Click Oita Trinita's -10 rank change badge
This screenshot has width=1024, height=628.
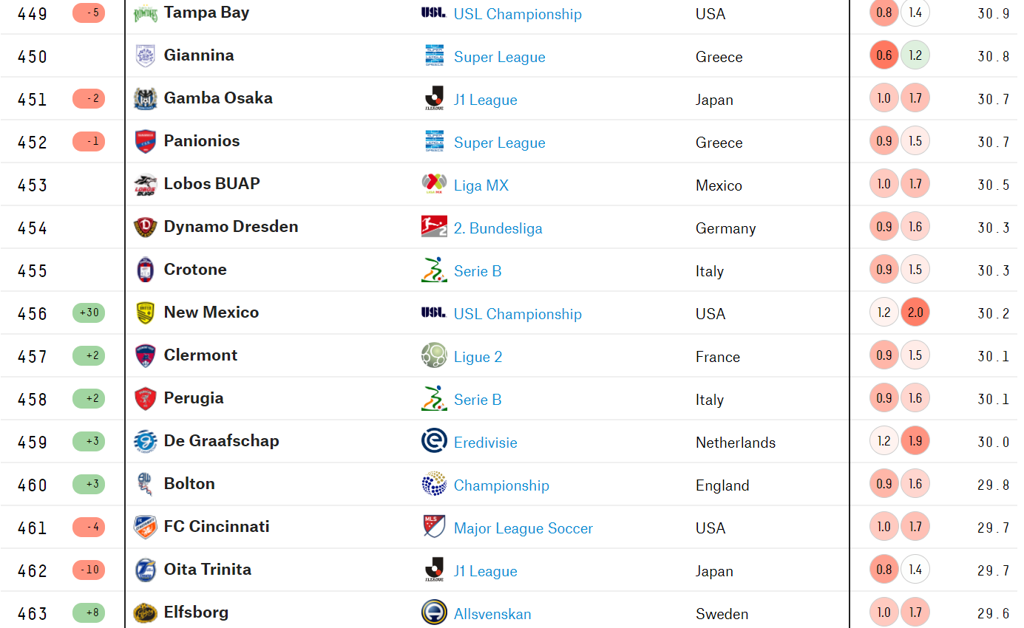(x=89, y=570)
